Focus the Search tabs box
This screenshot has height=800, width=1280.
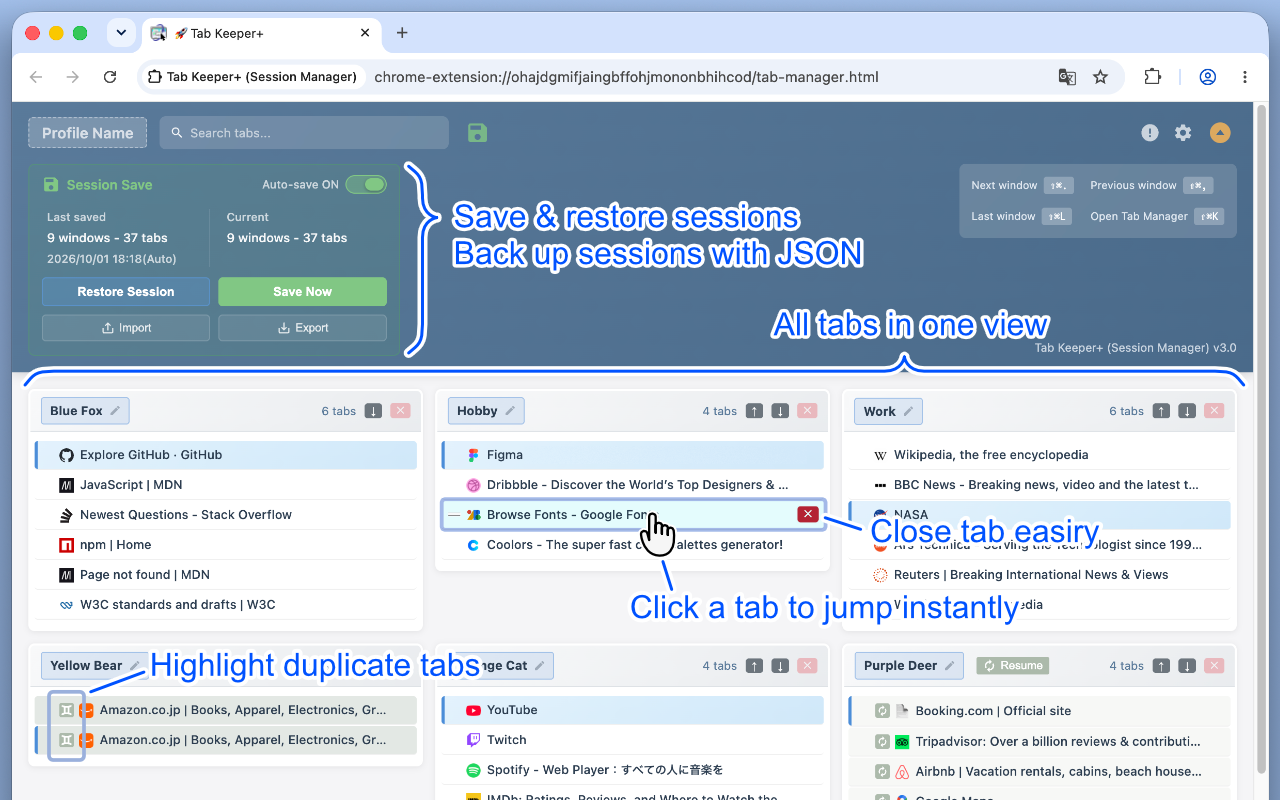[304, 133]
